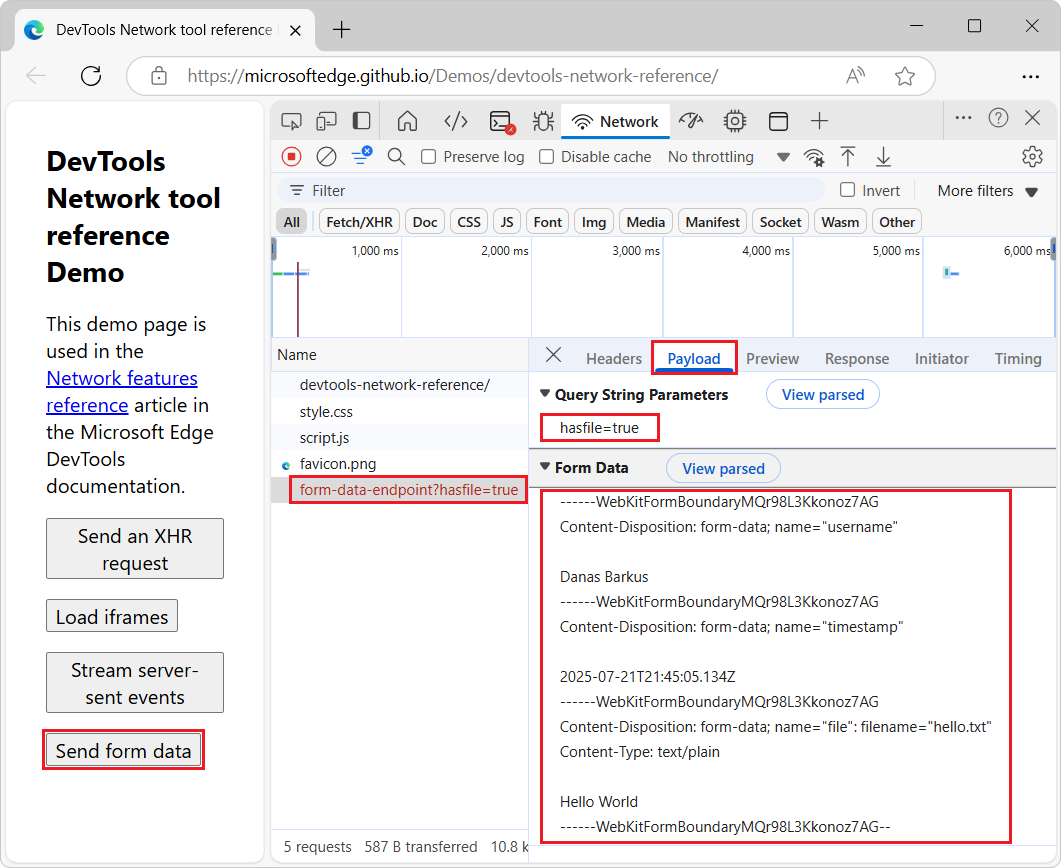This screenshot has width=1061, height=868.
Task: Collapse the Query String Parameters section
Action: click(x=544, y=395)
